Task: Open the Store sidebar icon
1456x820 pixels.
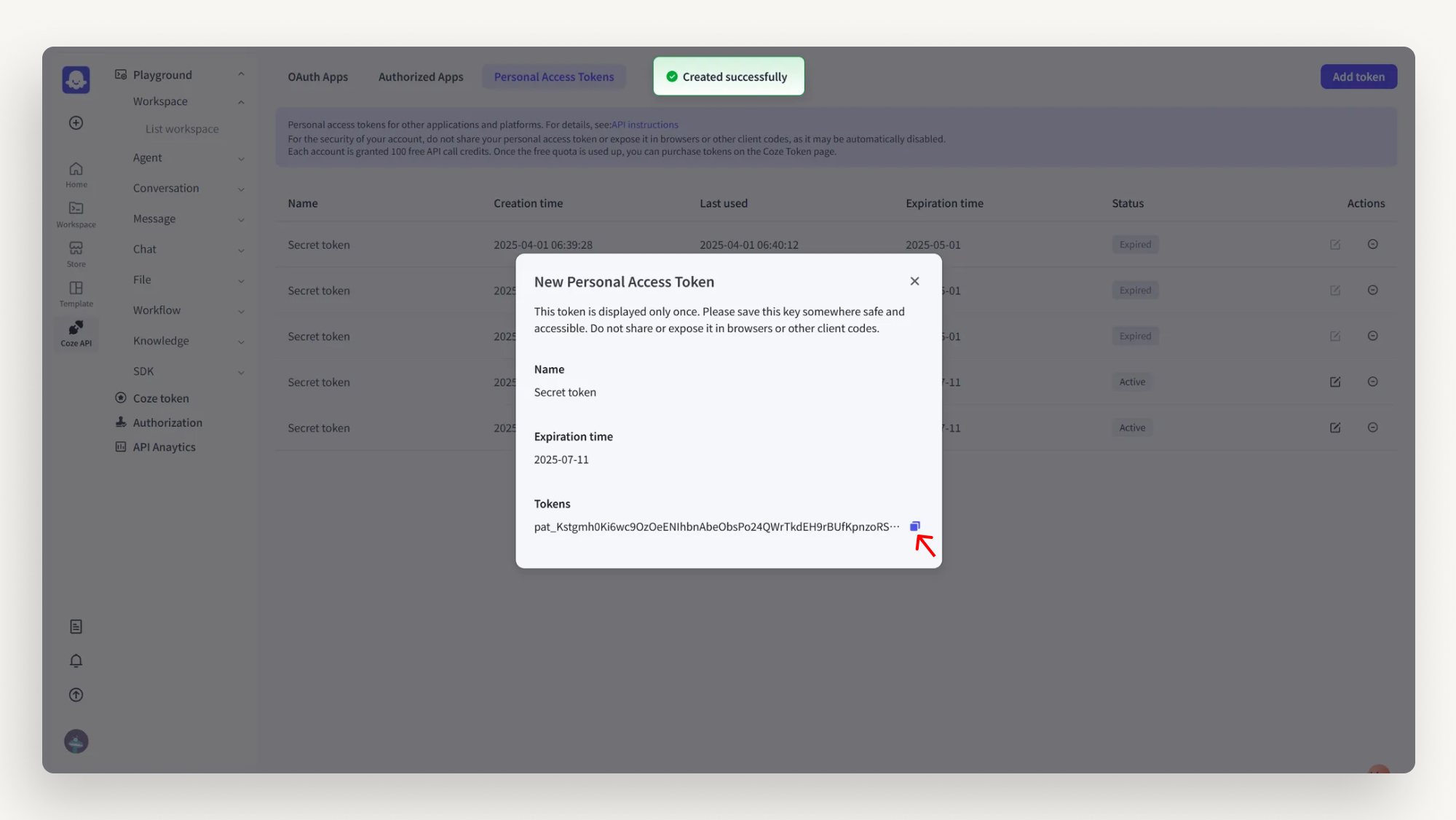Action: click(x=76, y=253)
